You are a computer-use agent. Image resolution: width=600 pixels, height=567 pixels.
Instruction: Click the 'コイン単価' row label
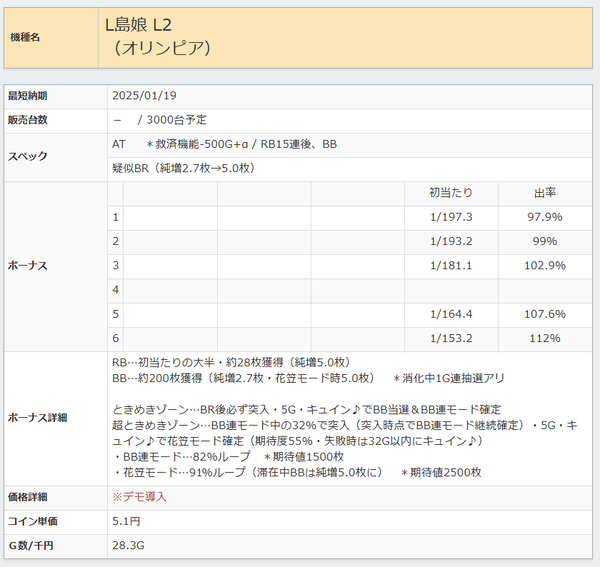tap(33, 521)
